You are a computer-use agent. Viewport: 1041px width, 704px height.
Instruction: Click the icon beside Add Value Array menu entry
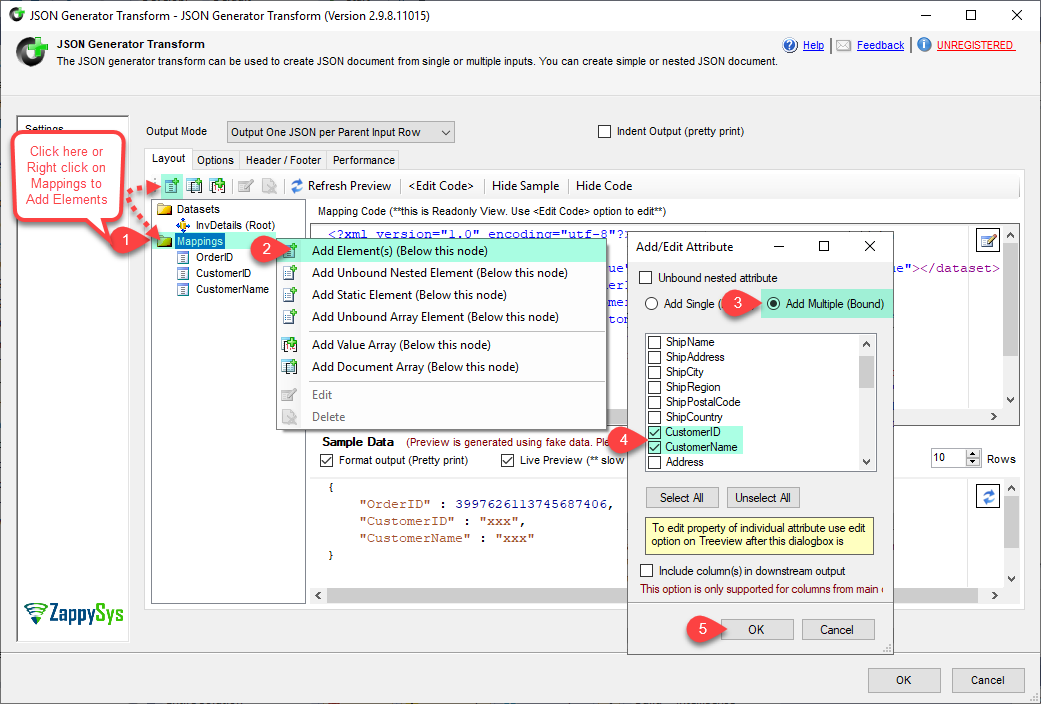click(x=289, y=345)
